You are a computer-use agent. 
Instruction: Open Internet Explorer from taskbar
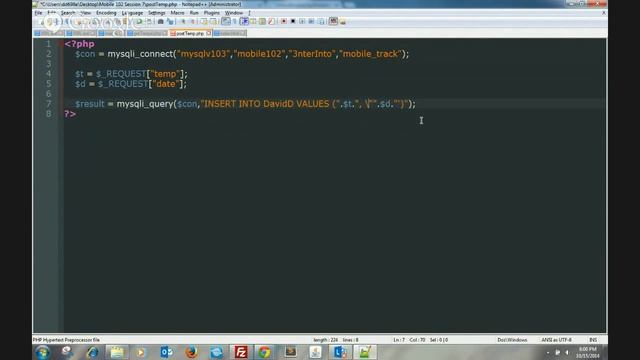point(92,352)
